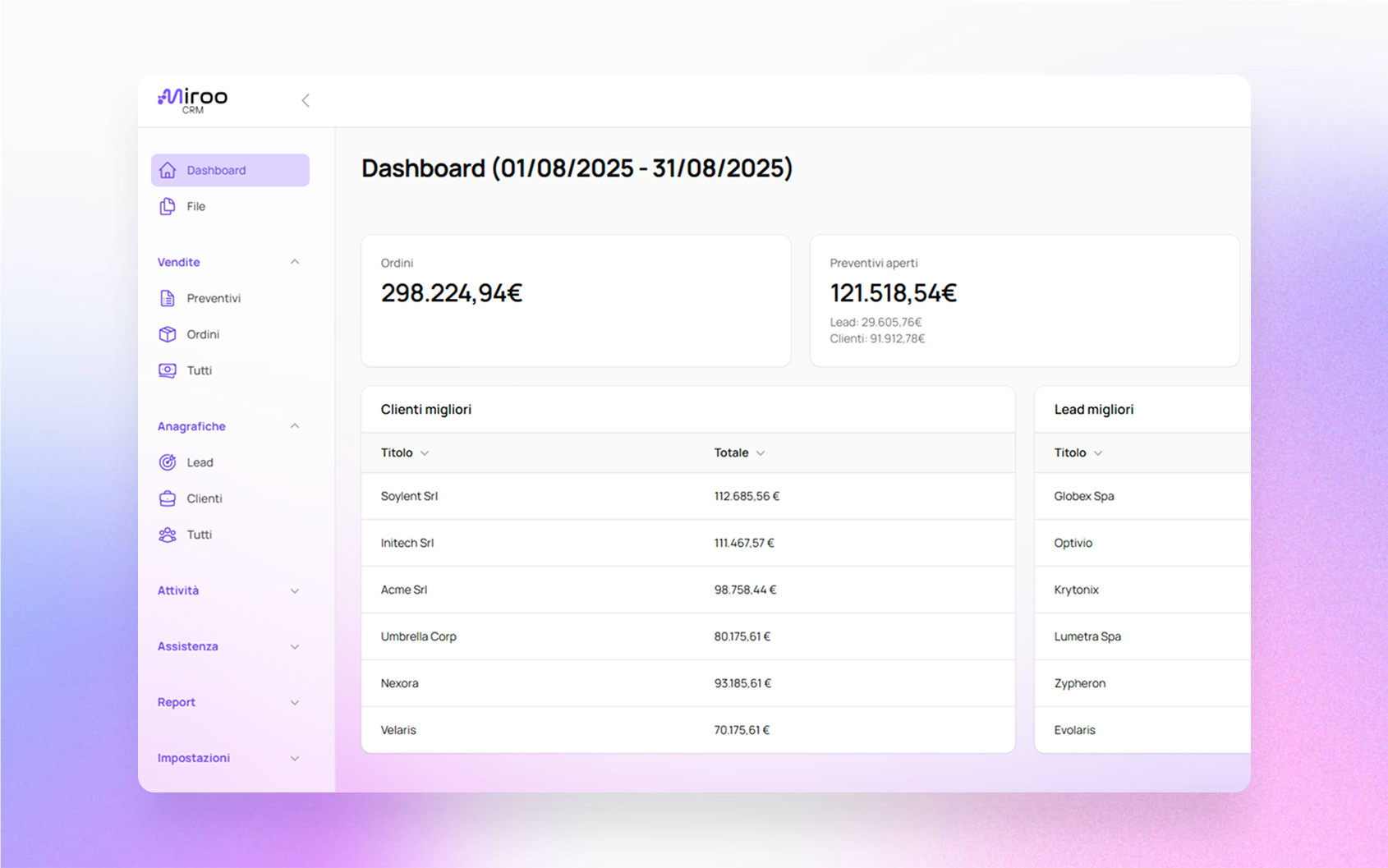Screen dimensions: 1388x868
Task: Expand the Report menu section
Action: tap(295, 702)
